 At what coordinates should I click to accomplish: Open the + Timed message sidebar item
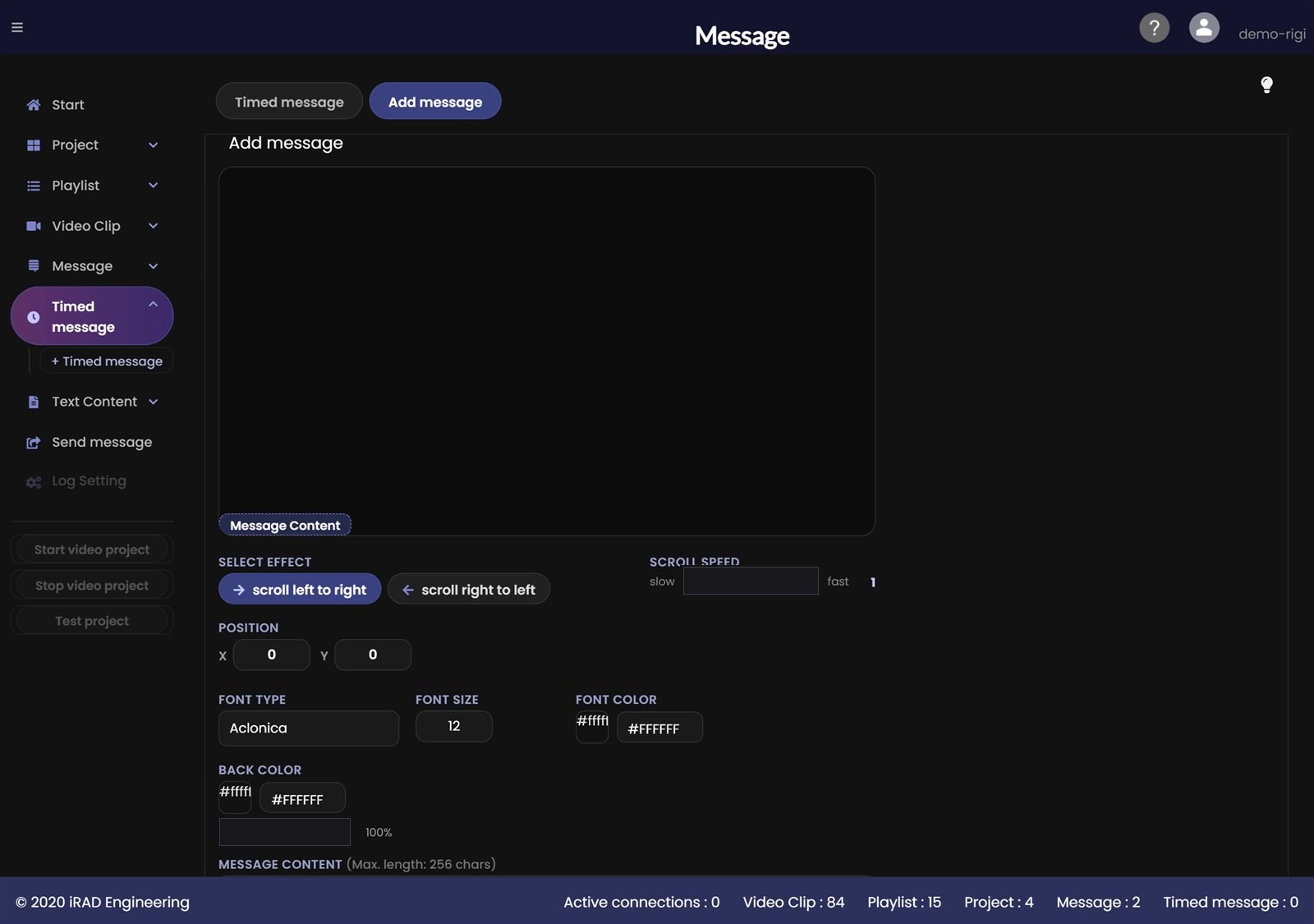pyautogui.click(x=107, y=361)
